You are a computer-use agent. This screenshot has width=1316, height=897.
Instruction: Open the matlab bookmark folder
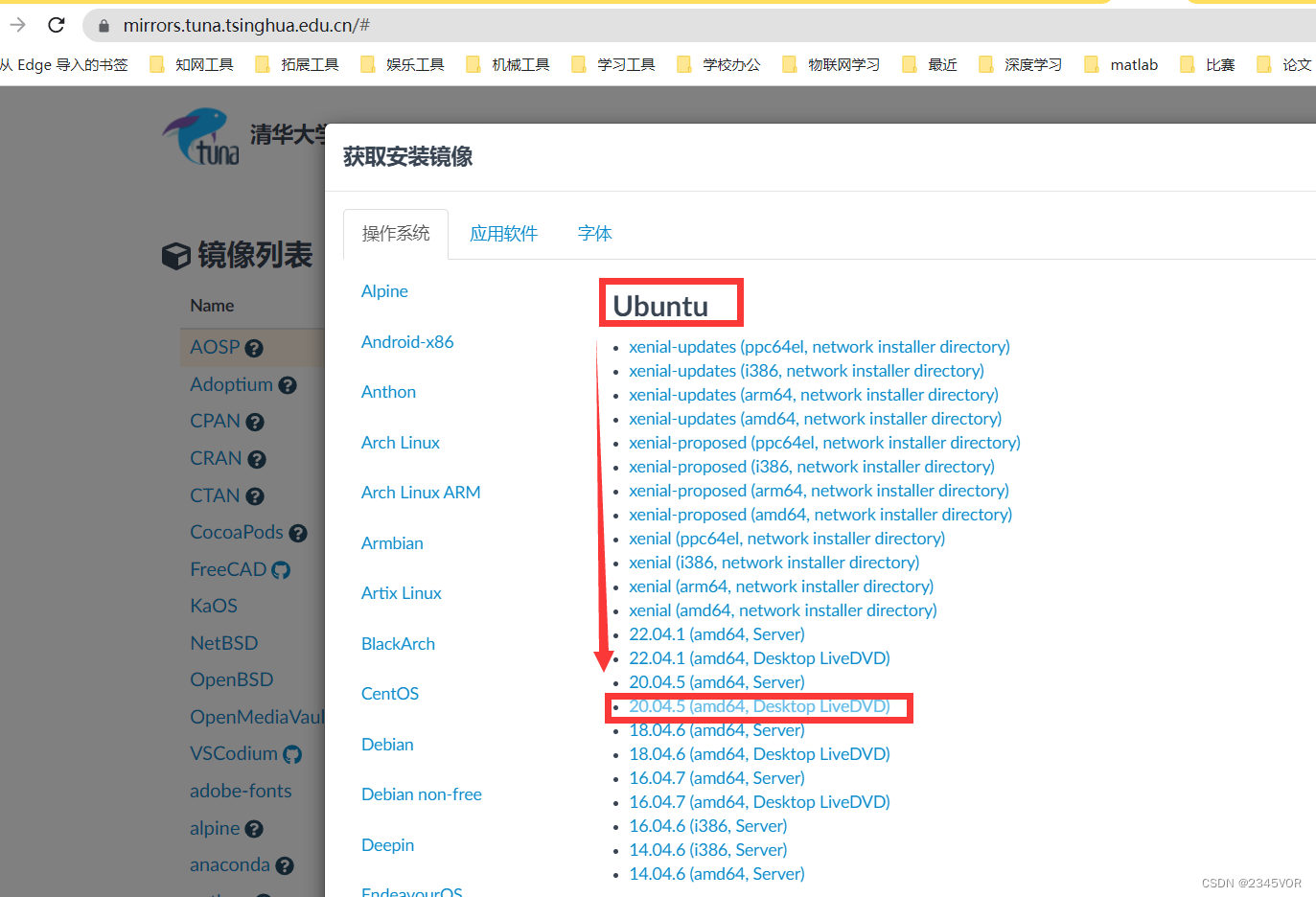[x=1121, y=64]
